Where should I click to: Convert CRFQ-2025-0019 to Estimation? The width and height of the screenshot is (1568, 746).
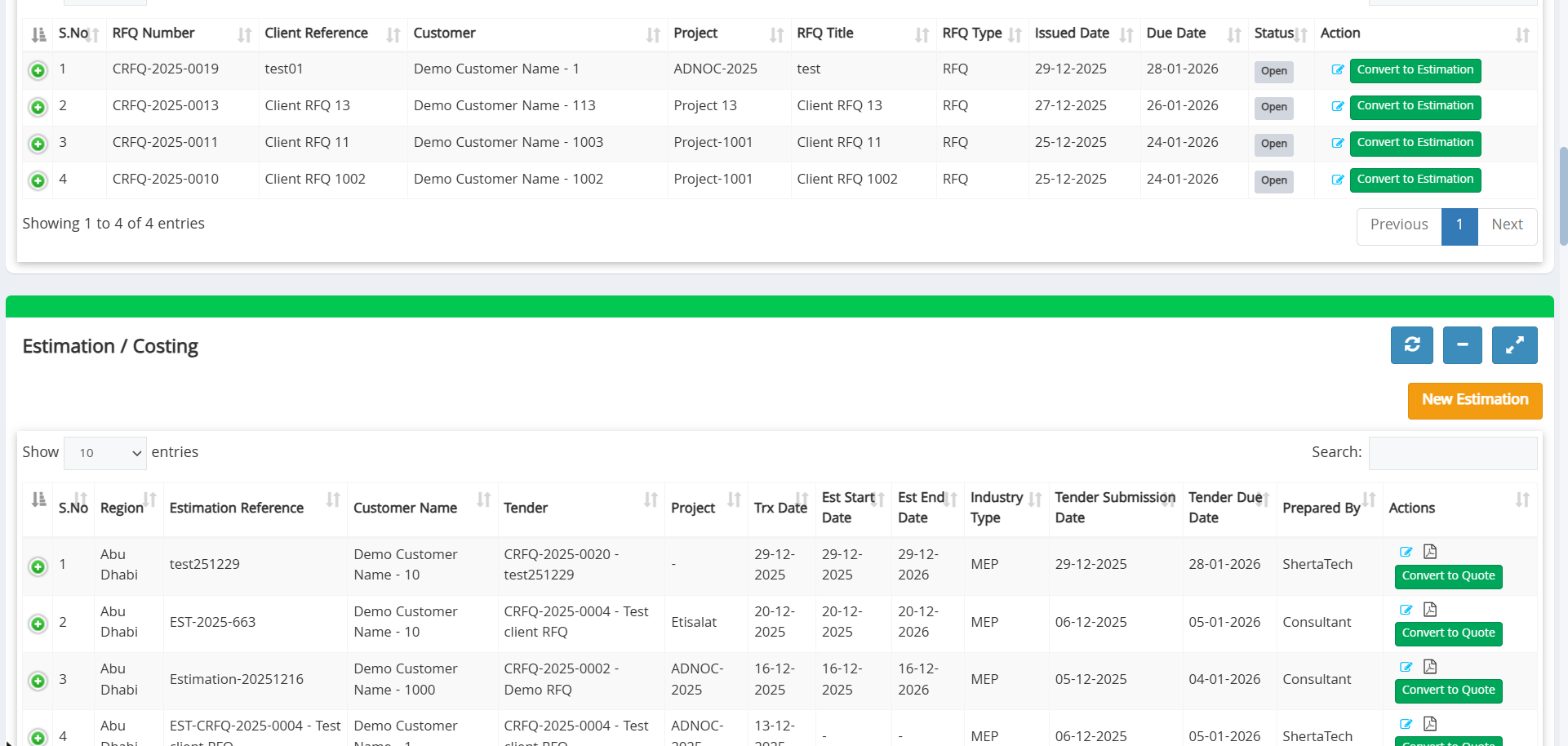(x=1415, y=71)
